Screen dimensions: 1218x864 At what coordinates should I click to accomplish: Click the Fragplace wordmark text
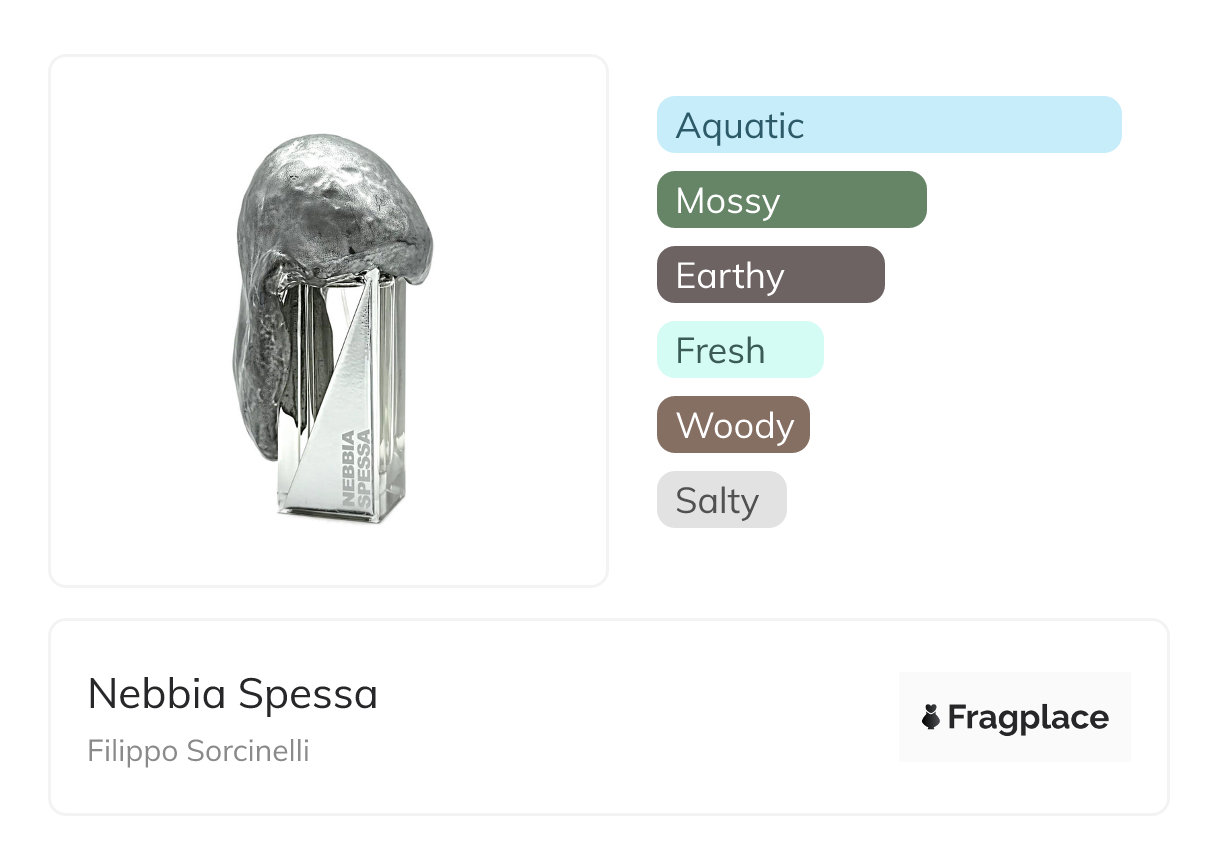tap(1028, 718)
